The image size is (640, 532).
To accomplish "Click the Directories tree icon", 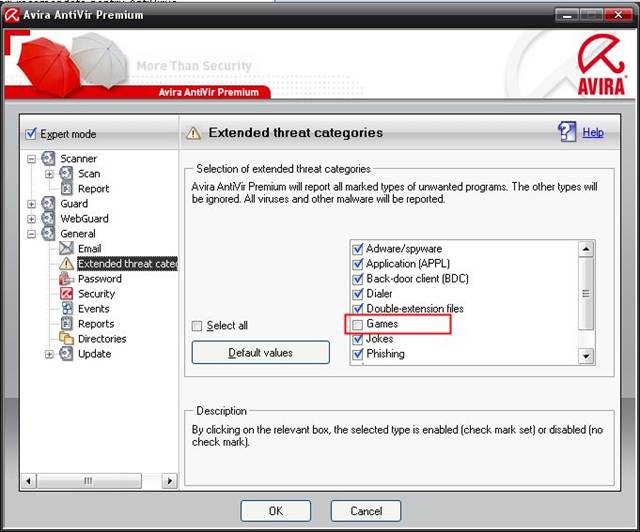I will click(x=67, y=339).
